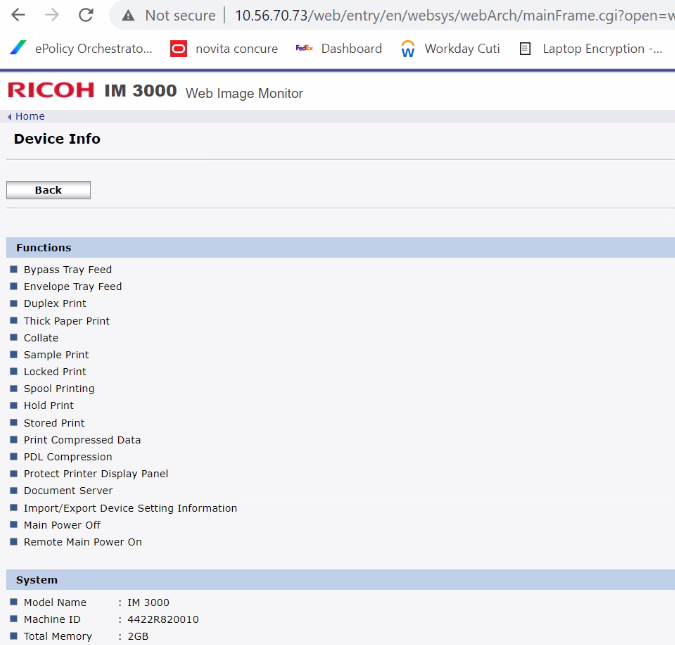Select Import/Export Device Setting Information entry

coord(130,508)
